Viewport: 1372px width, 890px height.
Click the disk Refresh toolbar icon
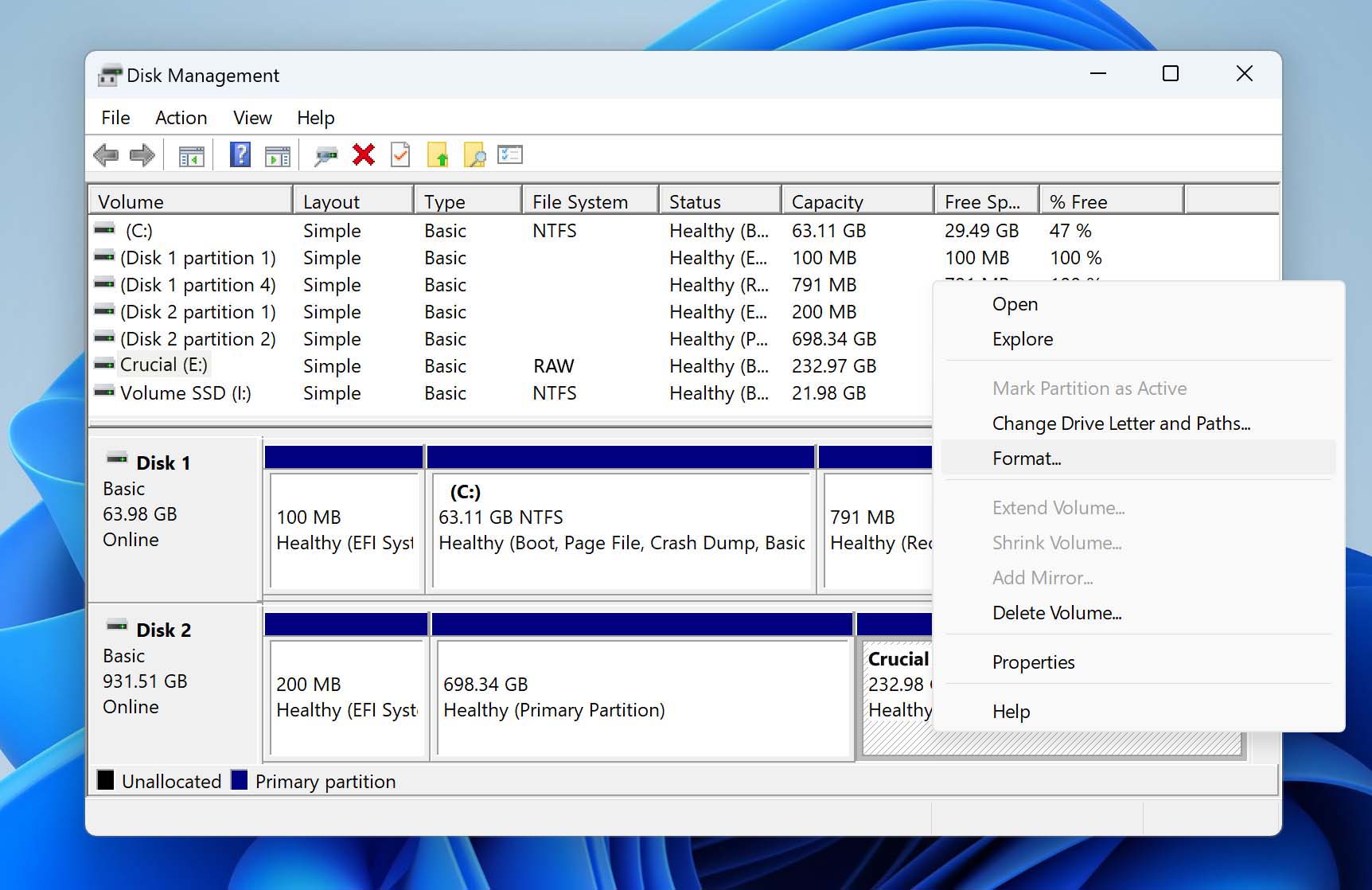click(325, 155)
